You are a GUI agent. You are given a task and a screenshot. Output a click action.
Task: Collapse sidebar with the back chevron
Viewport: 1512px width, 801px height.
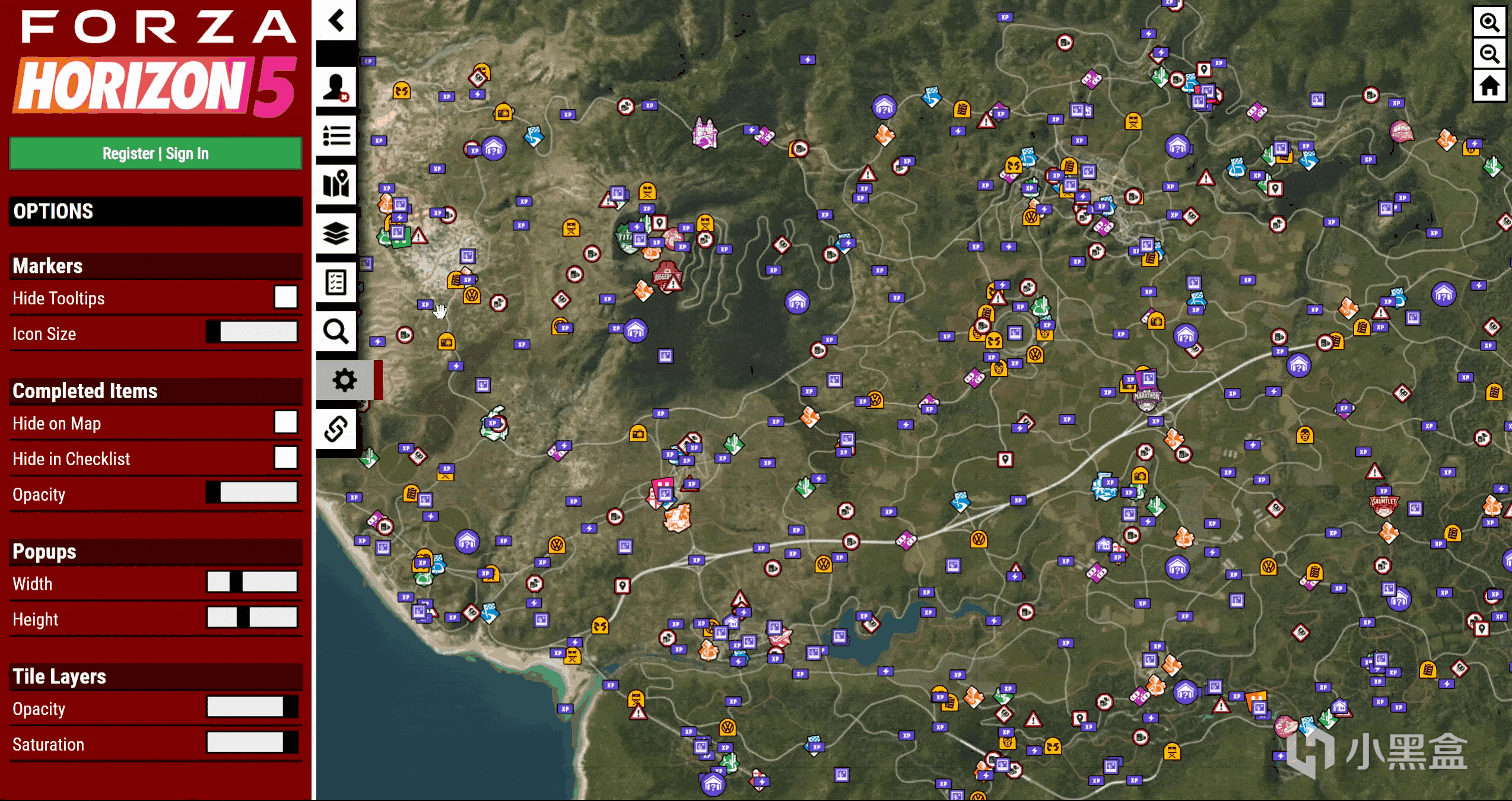[x=336, y=21]
